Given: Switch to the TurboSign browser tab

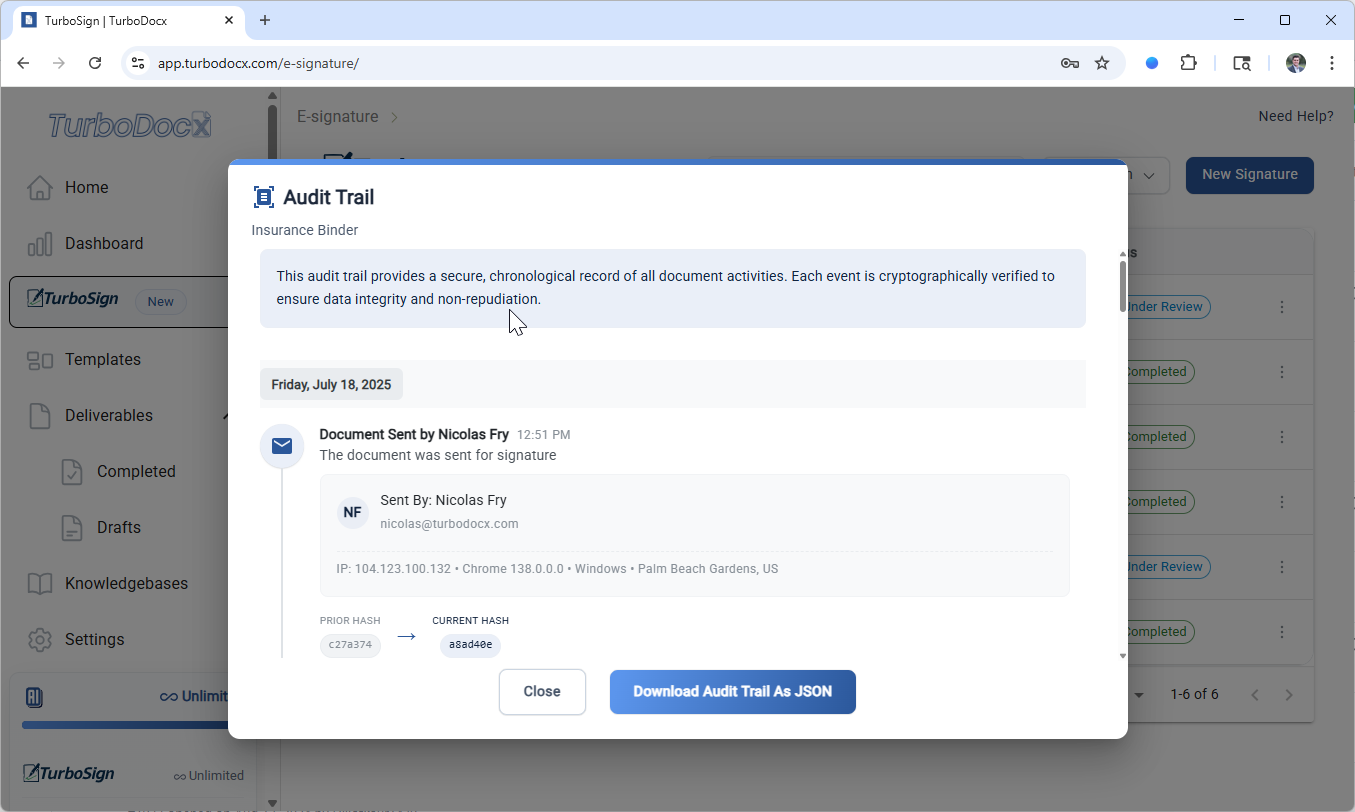Looking at the screenshot, I should tap(126, 20).
